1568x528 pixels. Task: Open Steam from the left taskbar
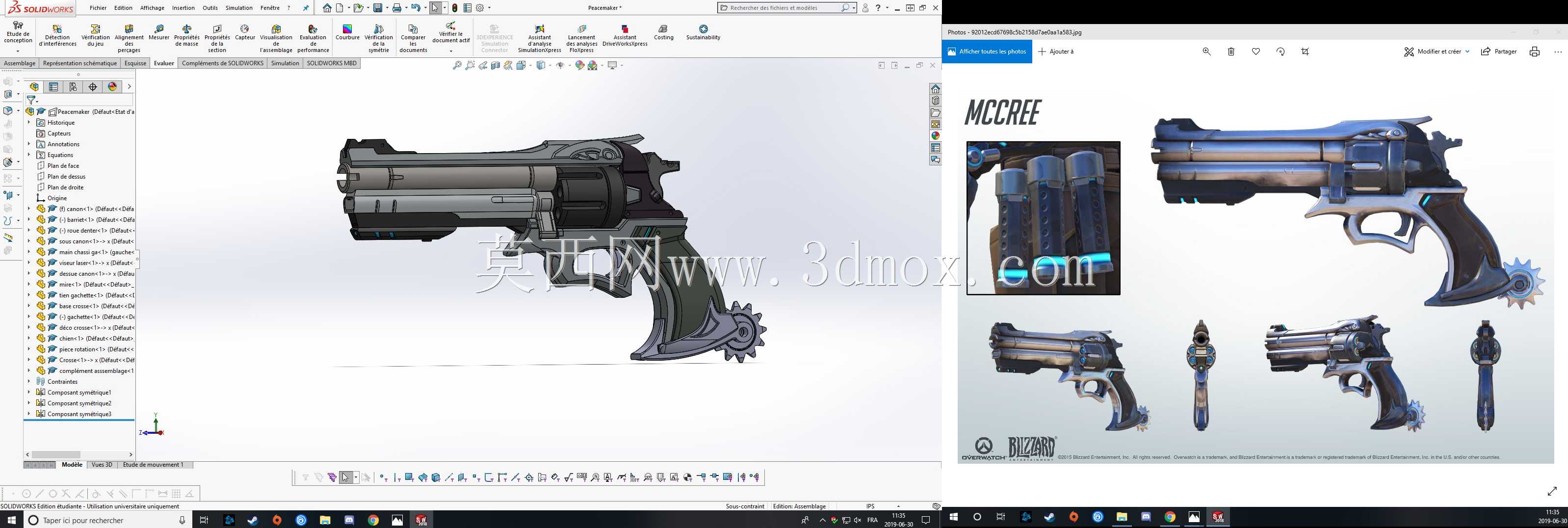coord(253,520)
